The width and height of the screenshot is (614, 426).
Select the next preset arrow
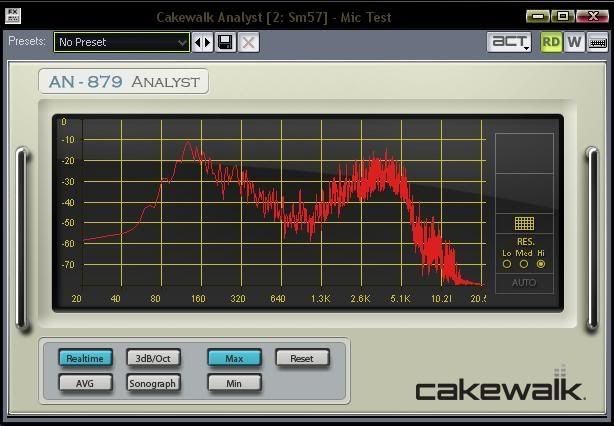208,42
